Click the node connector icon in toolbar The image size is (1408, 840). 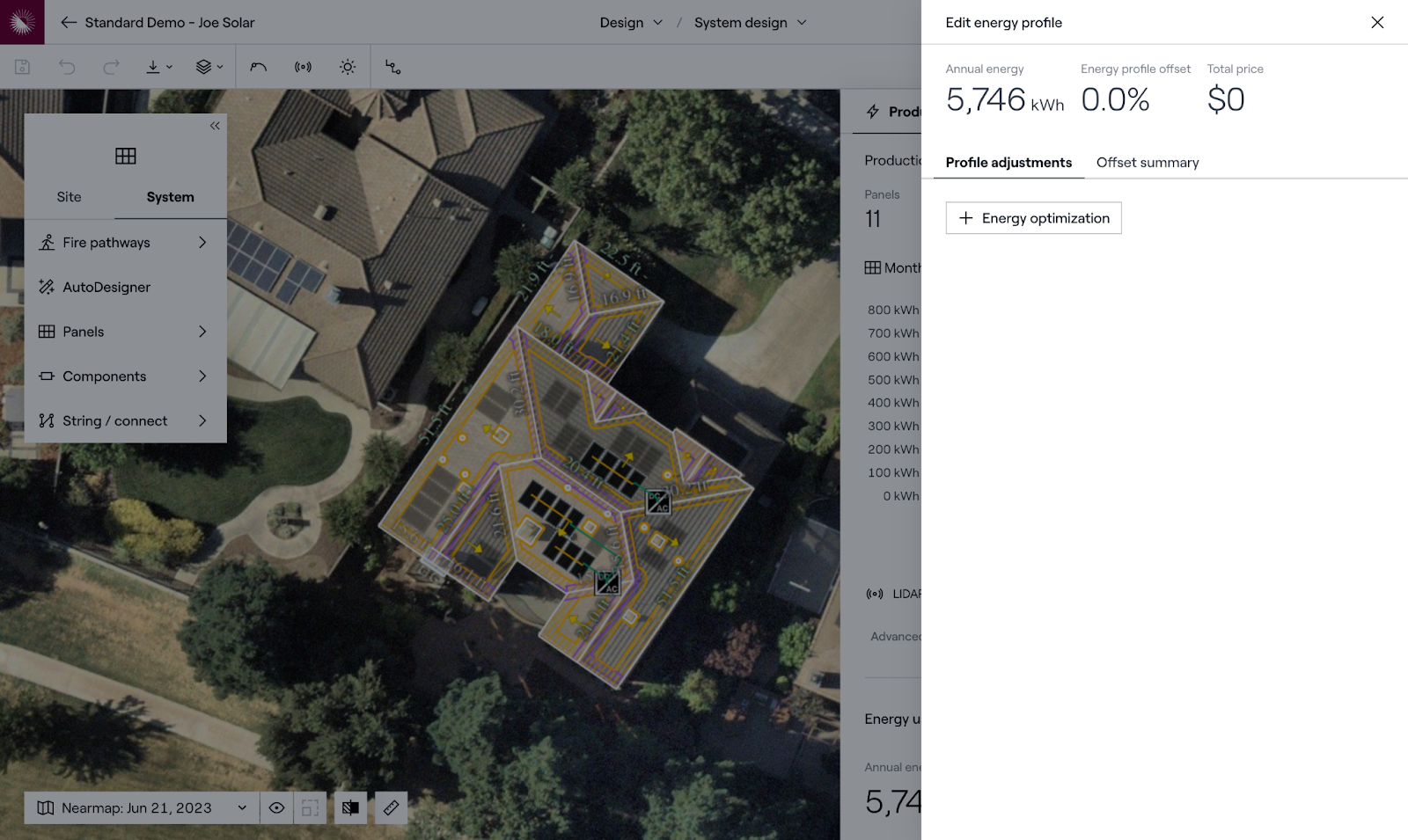tap(392, 67)
